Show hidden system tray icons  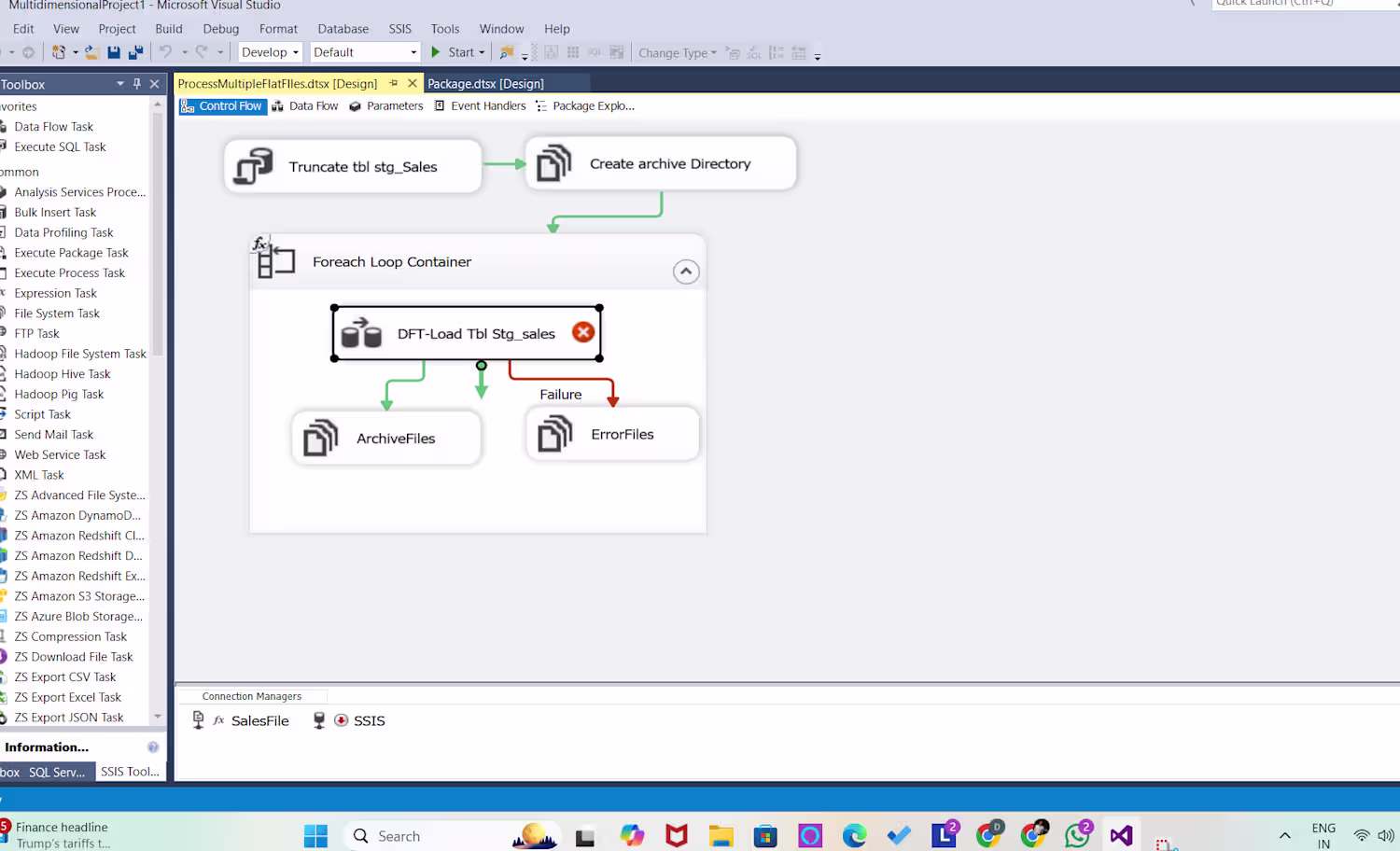(1285, 835)
